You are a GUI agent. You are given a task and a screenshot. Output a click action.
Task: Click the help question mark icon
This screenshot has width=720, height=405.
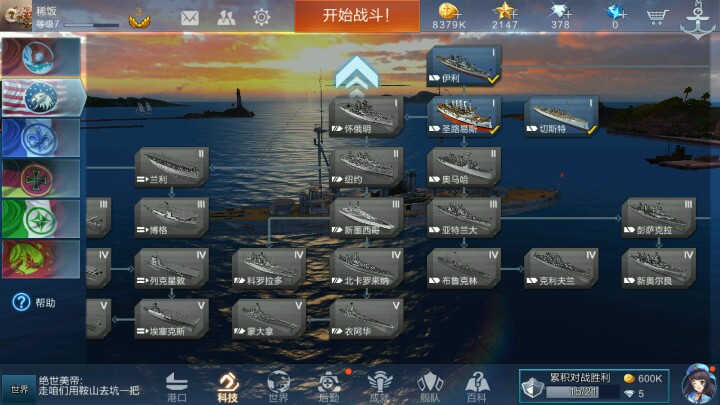pyautogui.click(x=21, y=302)
